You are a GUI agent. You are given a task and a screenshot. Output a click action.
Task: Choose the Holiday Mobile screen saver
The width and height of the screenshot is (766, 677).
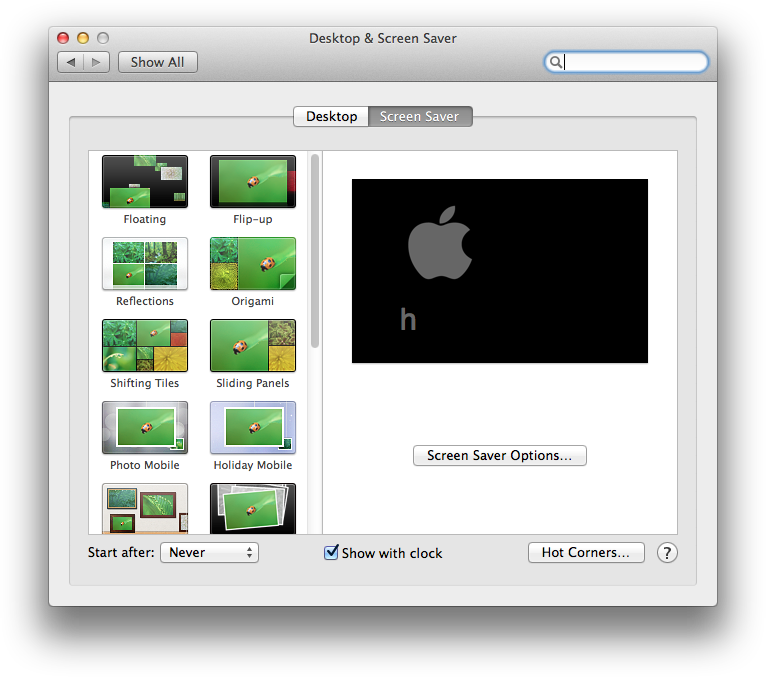252,428
